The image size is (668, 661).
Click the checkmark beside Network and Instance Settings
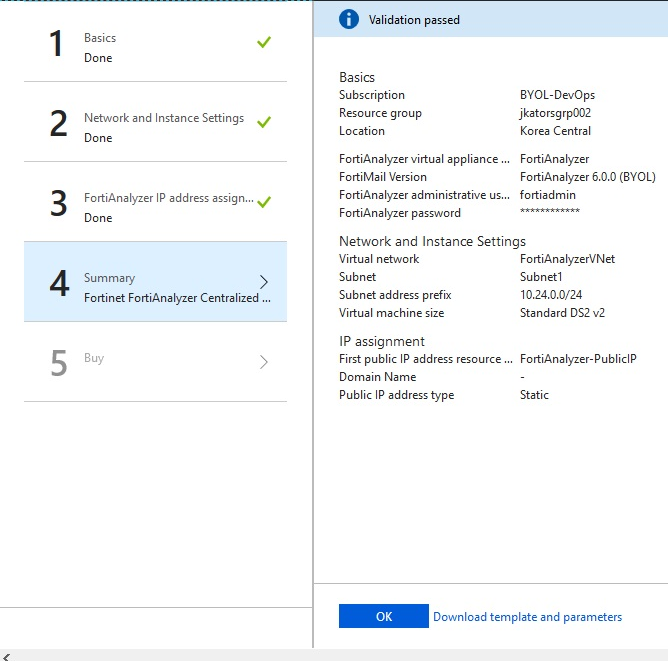264,122
